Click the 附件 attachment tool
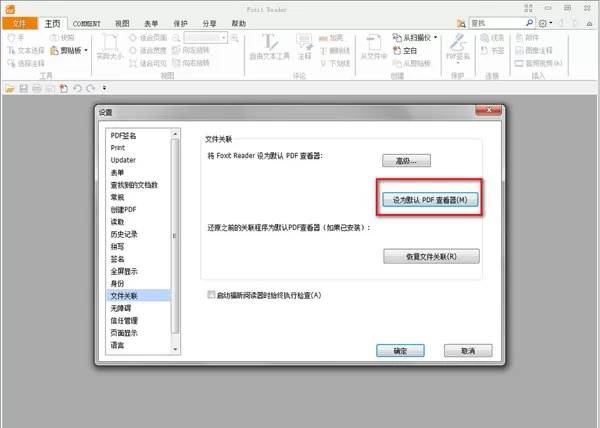Viewport: 600px width, 428px height. coord(527,37)
